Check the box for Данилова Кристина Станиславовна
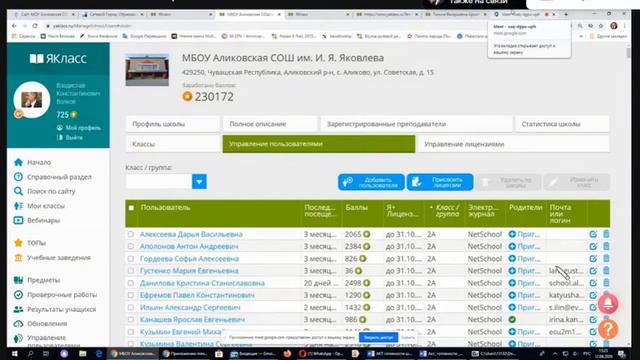This screenshot has width=640, height=360. (x=131, y=283)
